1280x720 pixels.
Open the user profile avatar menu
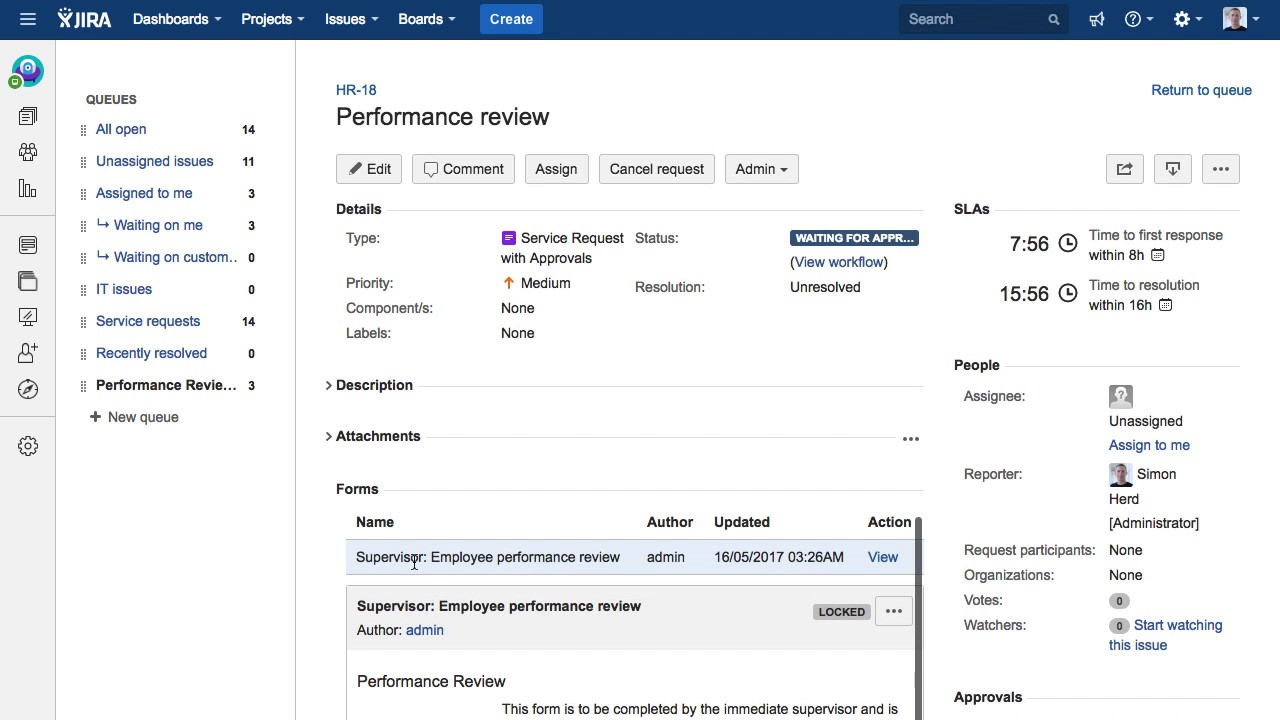[x=1241, y=19]
